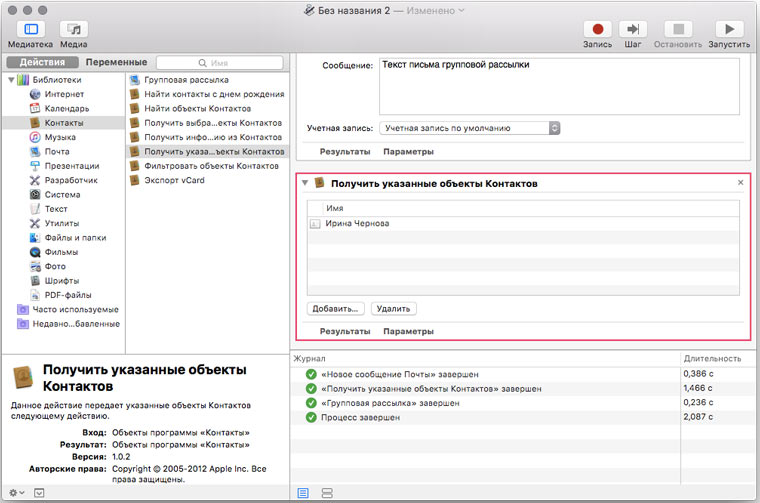This screenshot has height=503, width=760.
Task: Open the Учетная запись dropdown
Action: 469,128
